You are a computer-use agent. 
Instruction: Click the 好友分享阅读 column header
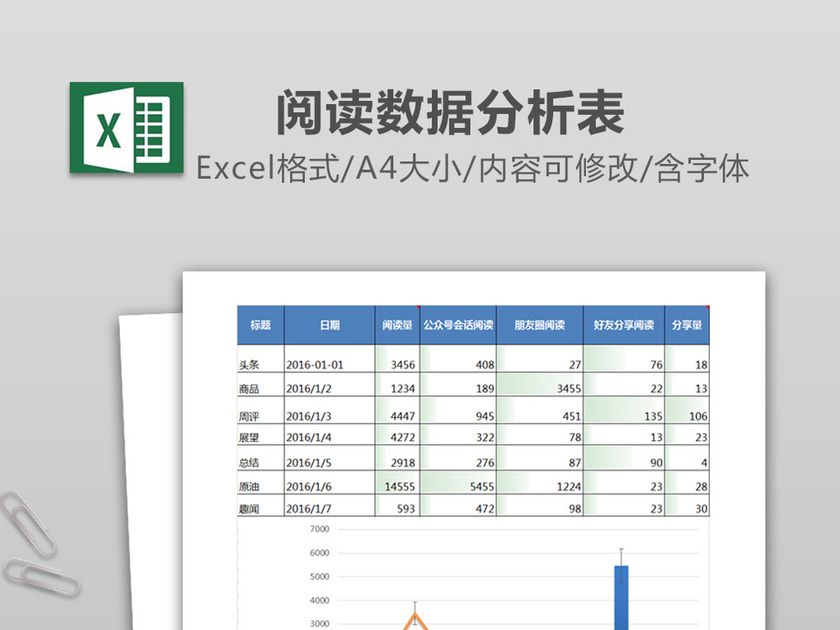pyautogui.click(x=623, y=325)
